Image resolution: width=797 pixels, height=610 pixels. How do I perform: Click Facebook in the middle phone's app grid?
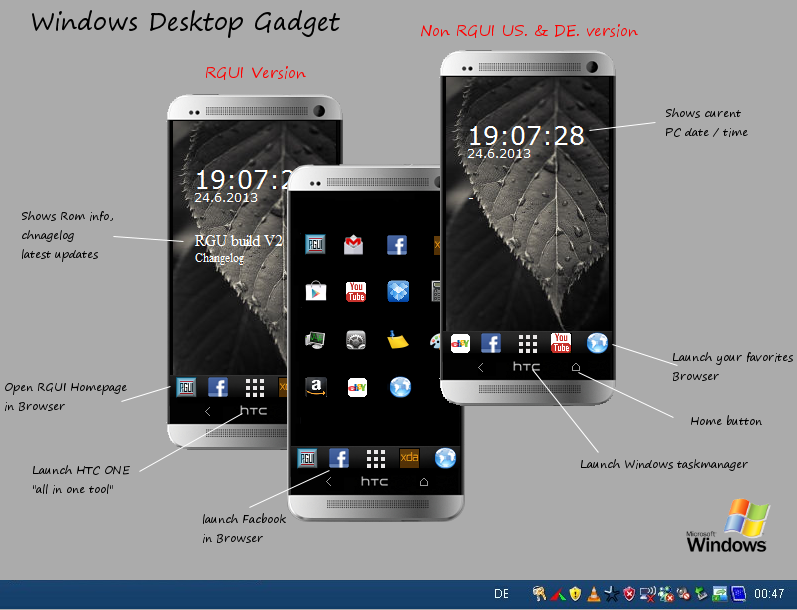[396, 245]
